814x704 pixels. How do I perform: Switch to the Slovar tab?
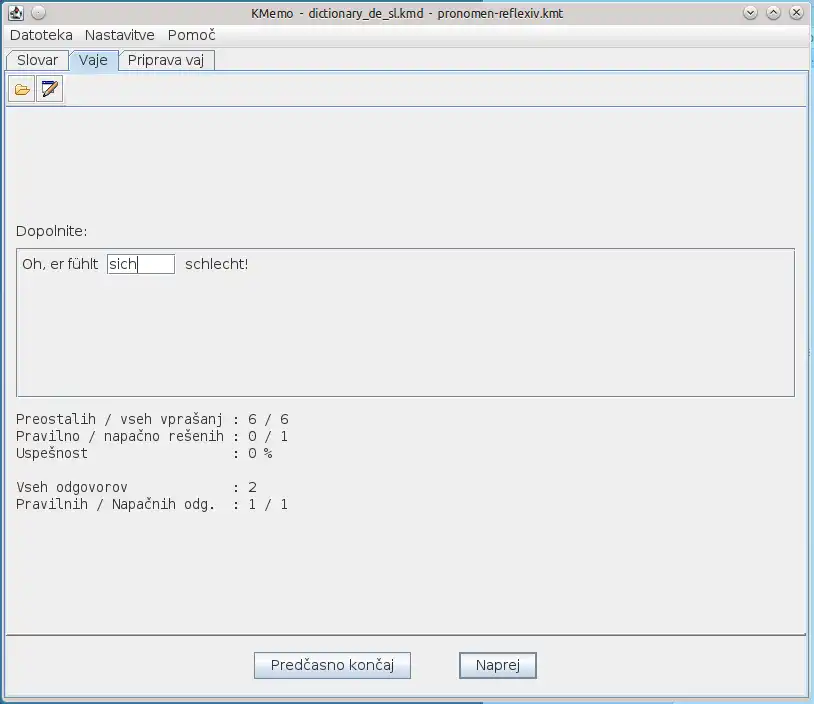[x=37, y=60]
